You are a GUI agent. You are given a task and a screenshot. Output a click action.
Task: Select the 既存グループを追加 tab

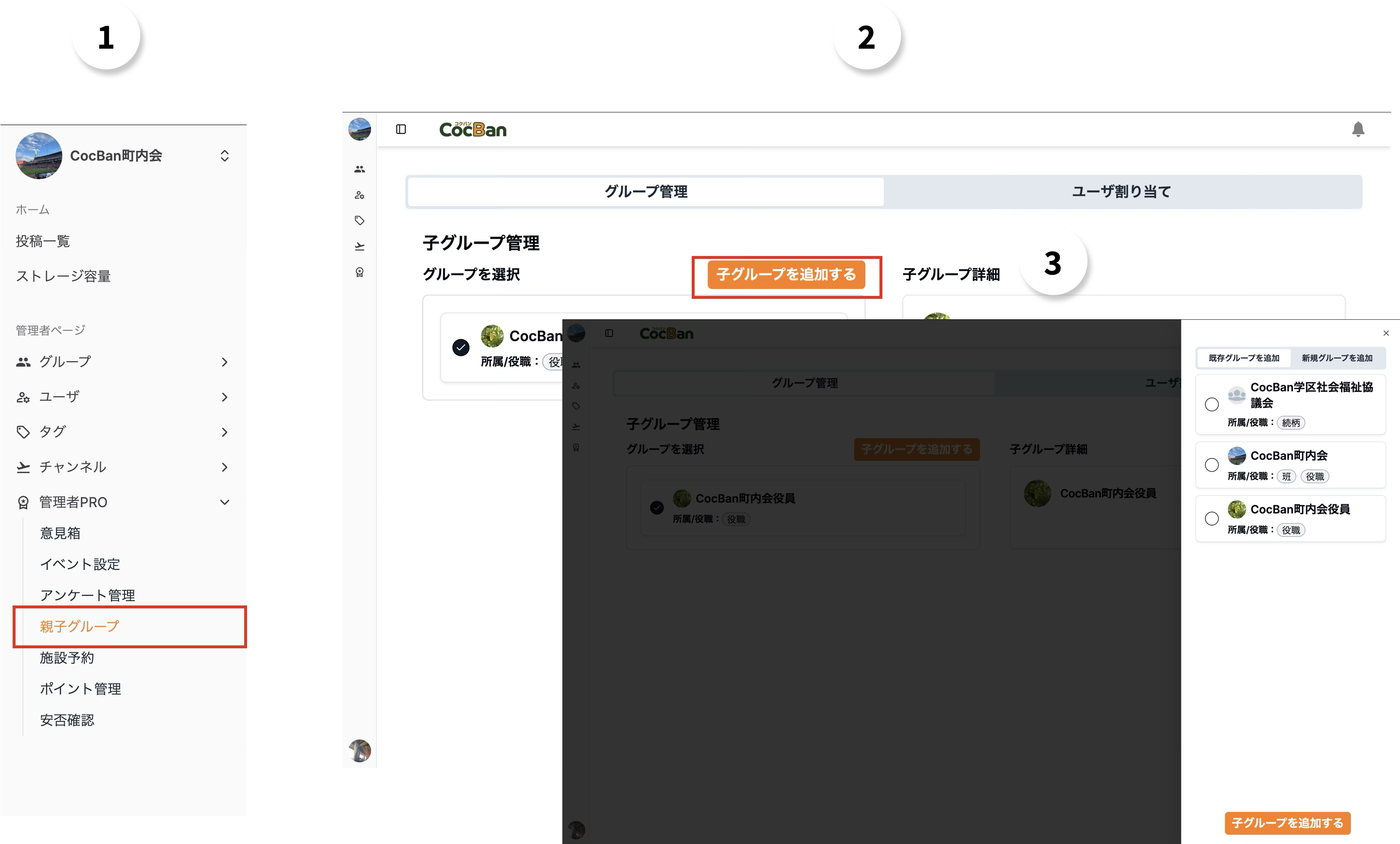click(1244, 358)
